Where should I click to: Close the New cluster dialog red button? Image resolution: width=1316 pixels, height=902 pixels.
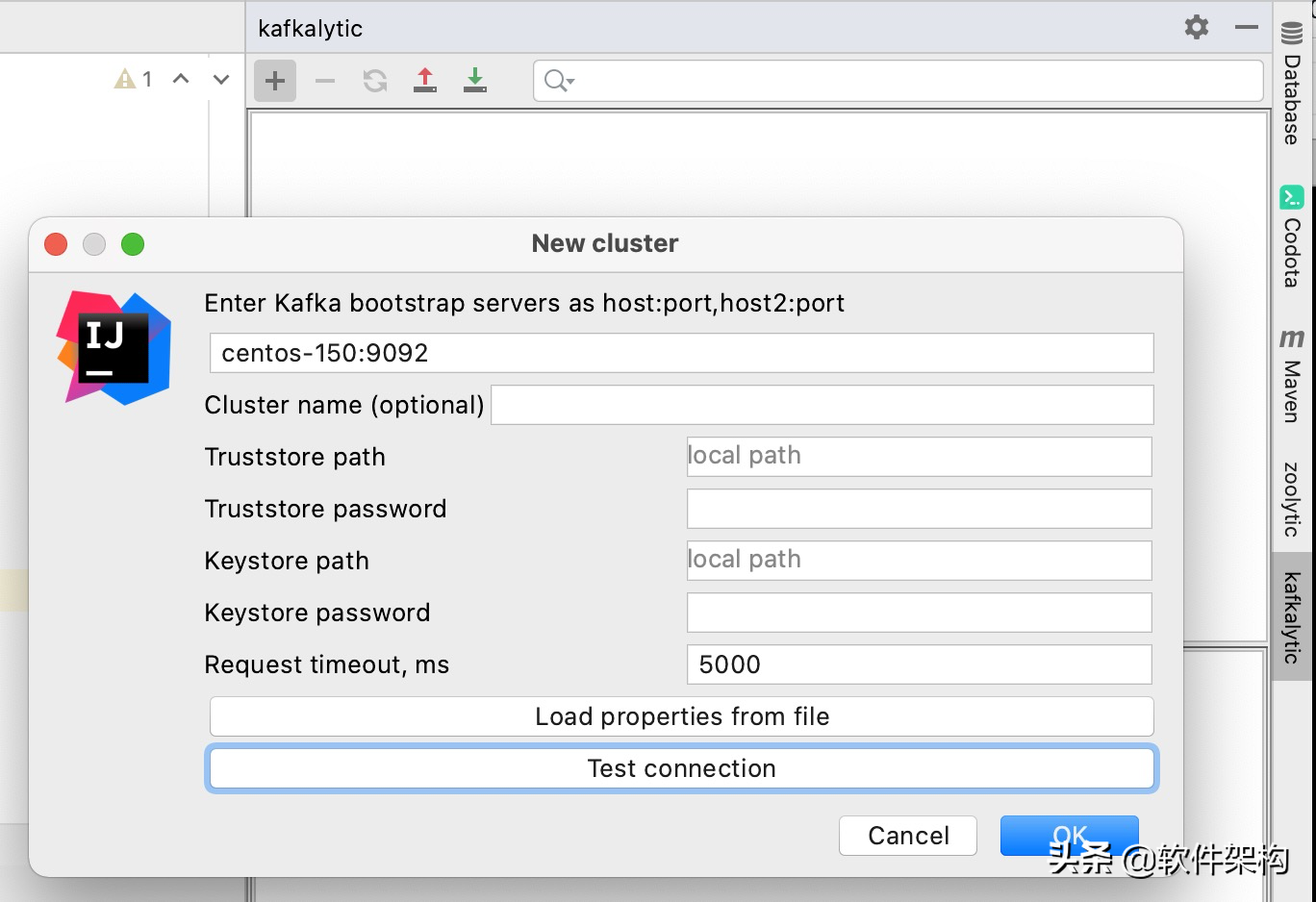[56, 244]
